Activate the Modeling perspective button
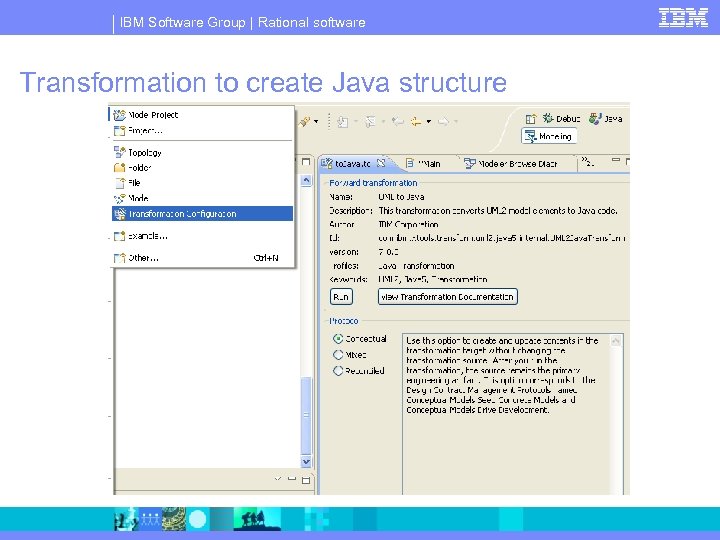This screenshot has height=540, width=720. tap(549, 136)
